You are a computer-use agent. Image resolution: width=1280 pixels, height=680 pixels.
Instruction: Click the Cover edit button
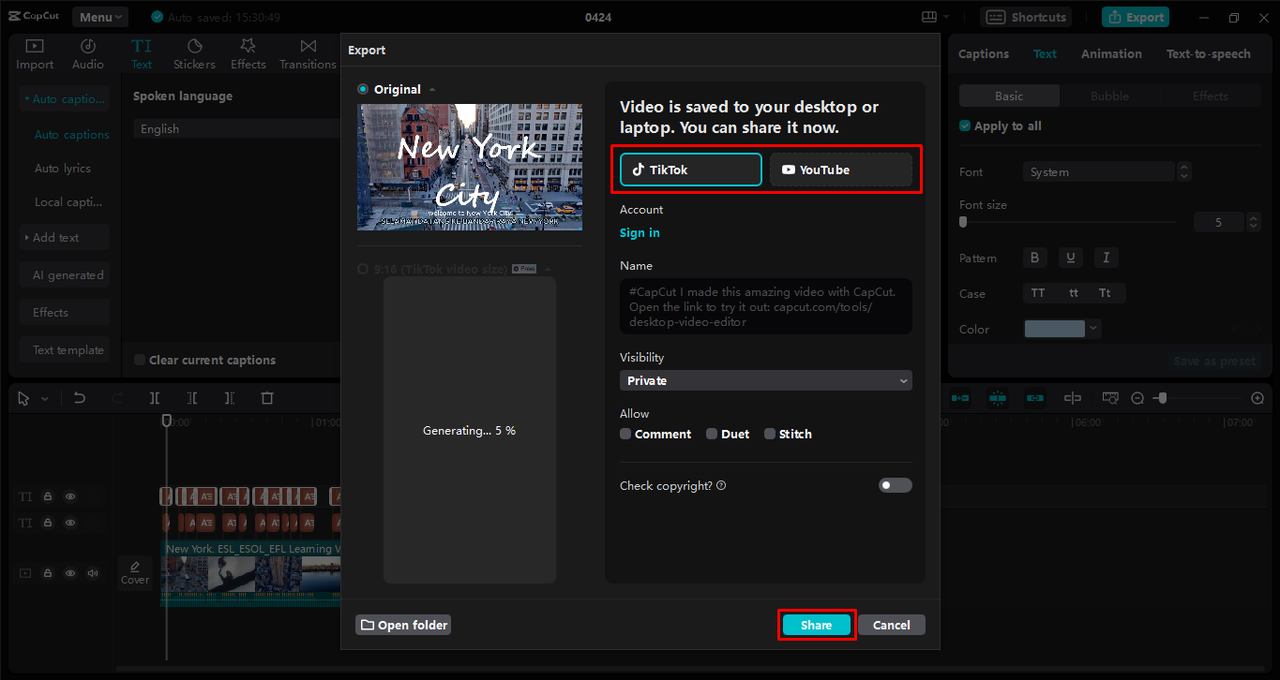click(135, 573)
